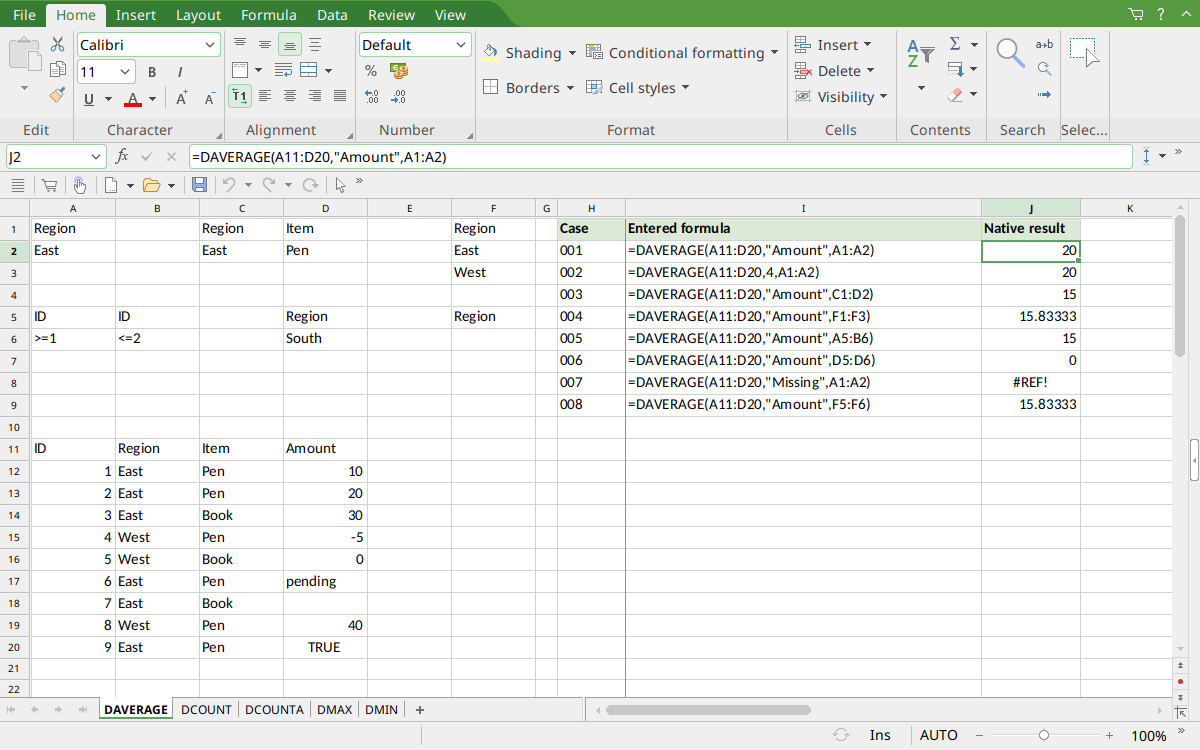Remove decimal place icon

click(x=399, y=97)
